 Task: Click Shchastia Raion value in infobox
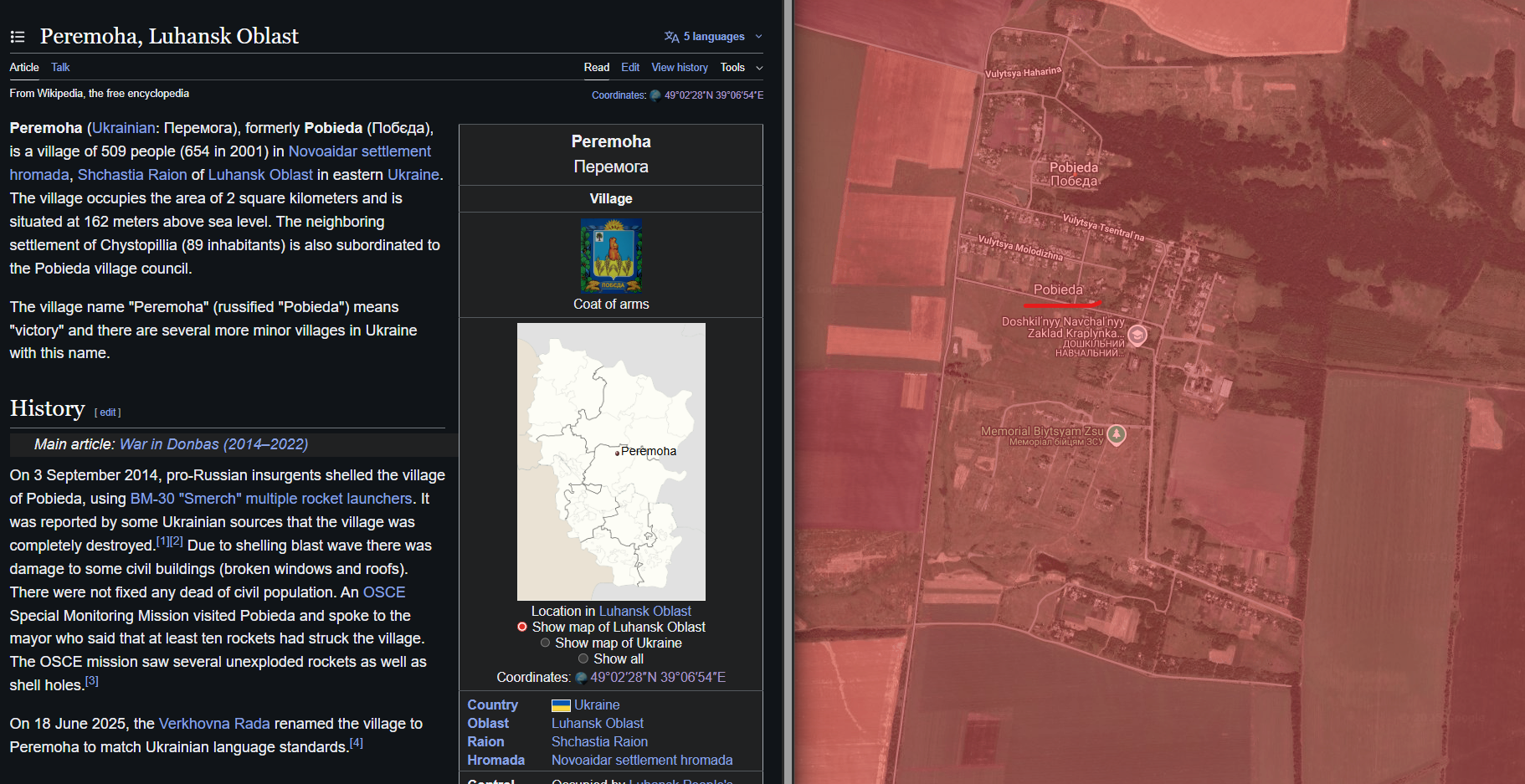click(x=600, y=742)
